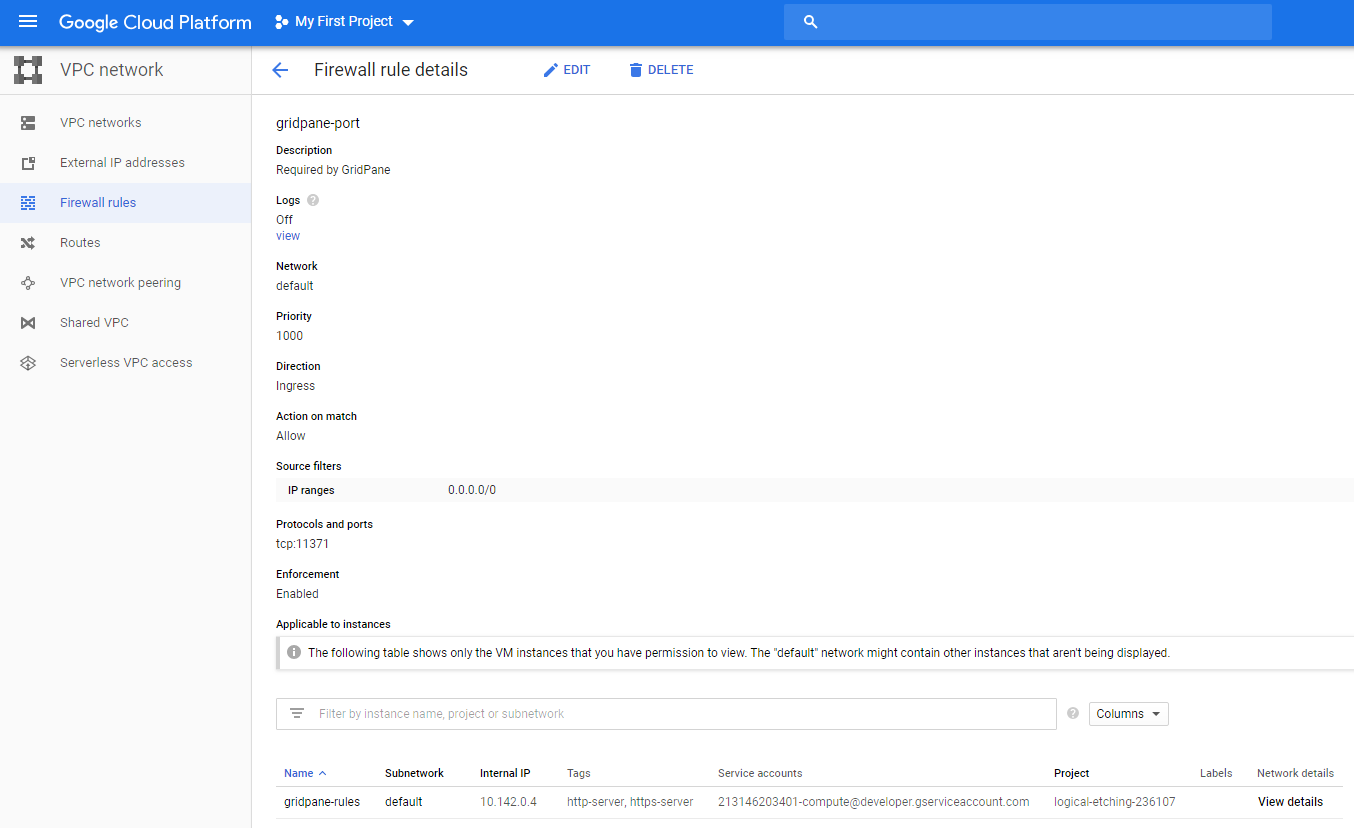Click the Ingress direction value
Screen dimensions: 1354x828
pos(295,386)
